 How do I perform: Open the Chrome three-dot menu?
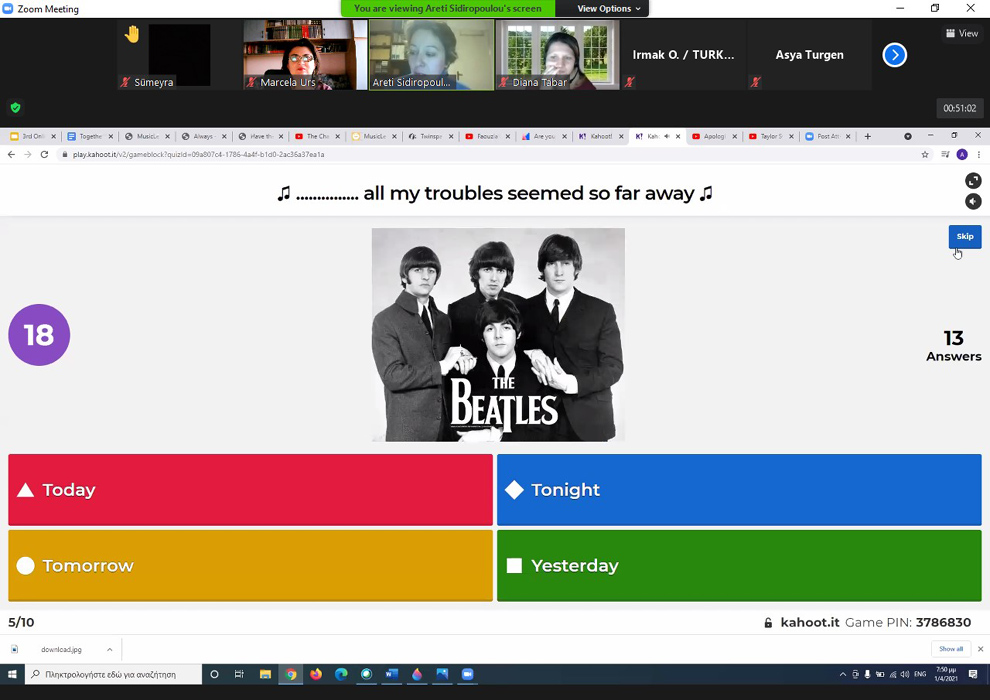pos(979,155)
